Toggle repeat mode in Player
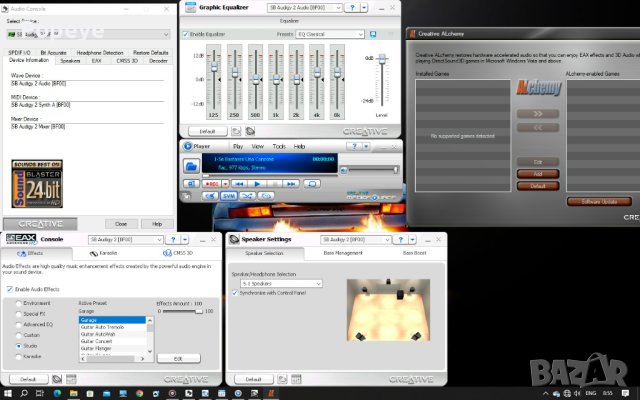Viewport: 640px width, 400px height. tap(312, 184)
